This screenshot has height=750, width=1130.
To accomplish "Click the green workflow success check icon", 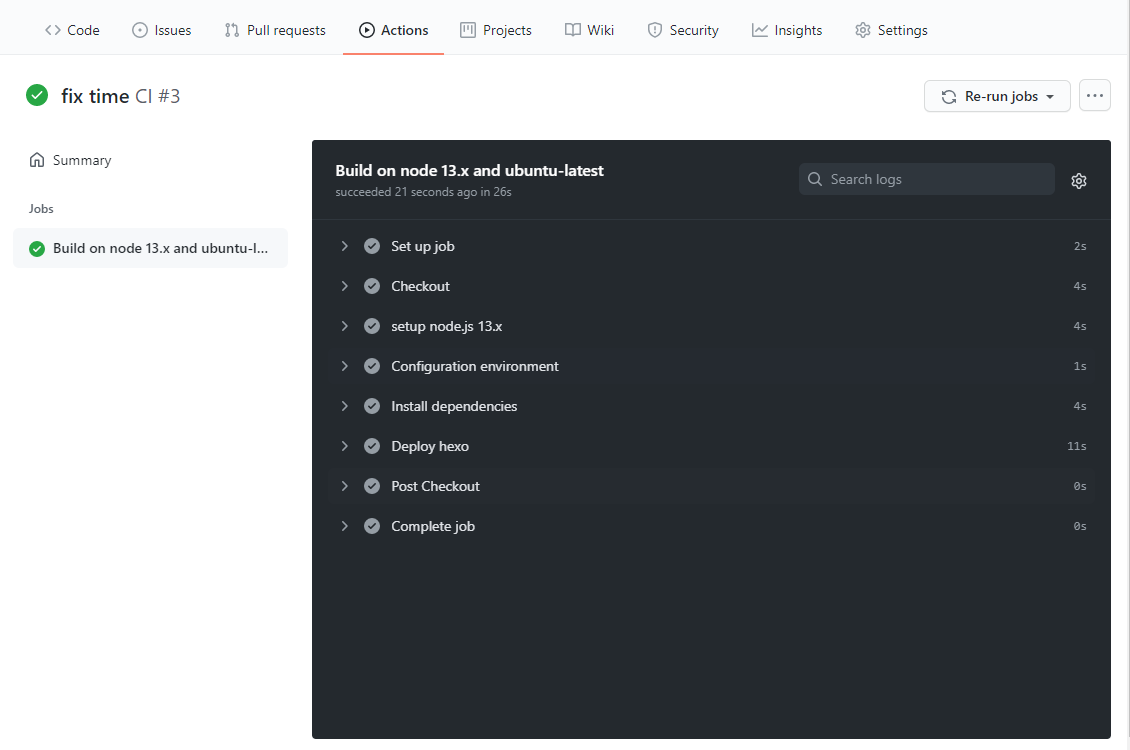I will coord(37,96).
